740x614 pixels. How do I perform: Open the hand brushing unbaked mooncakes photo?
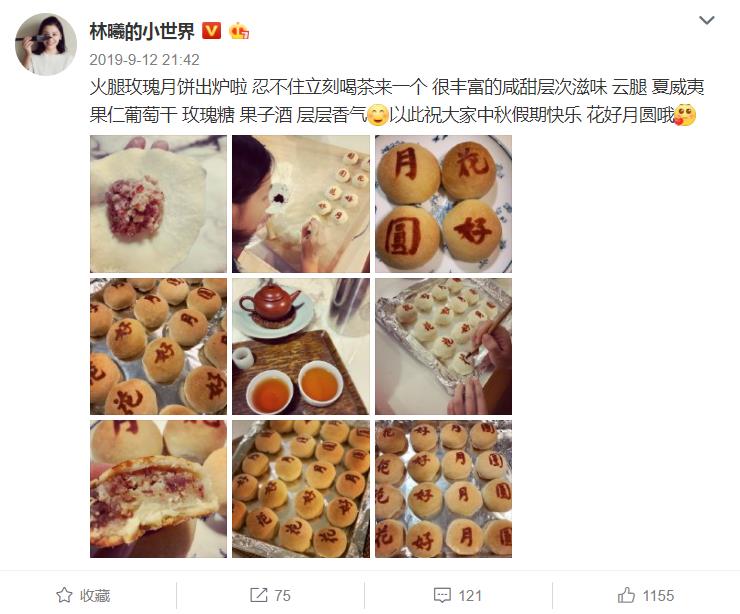443,346
